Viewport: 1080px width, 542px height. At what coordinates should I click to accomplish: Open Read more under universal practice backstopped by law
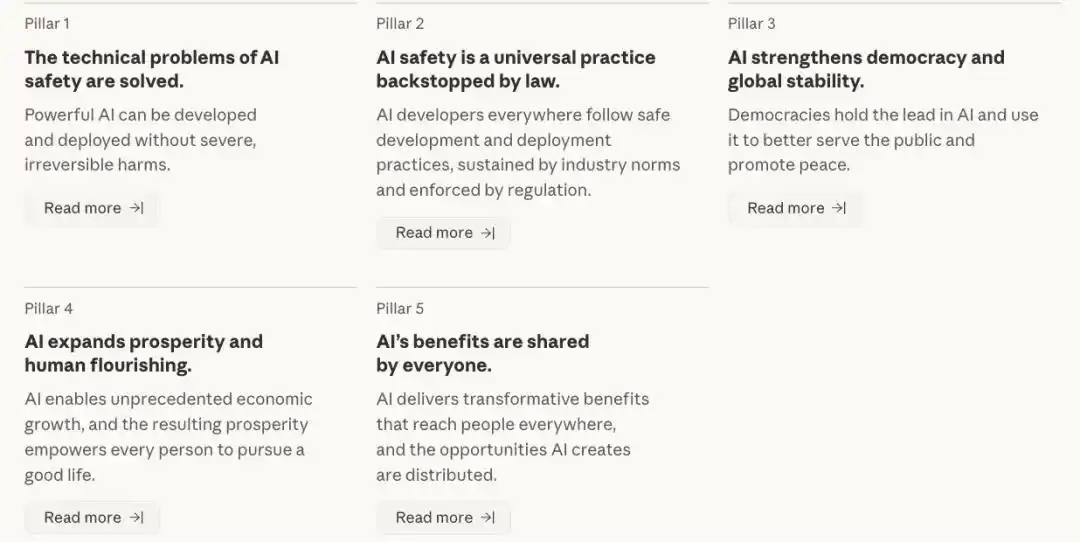[444, 233]
